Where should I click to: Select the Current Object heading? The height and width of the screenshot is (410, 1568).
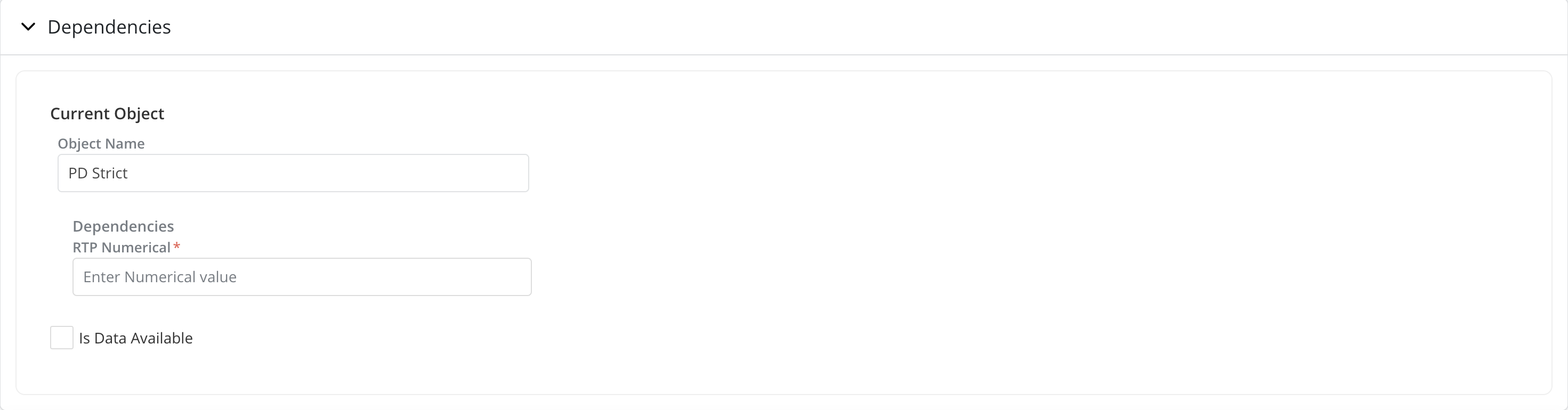click(x=107, y=114)
